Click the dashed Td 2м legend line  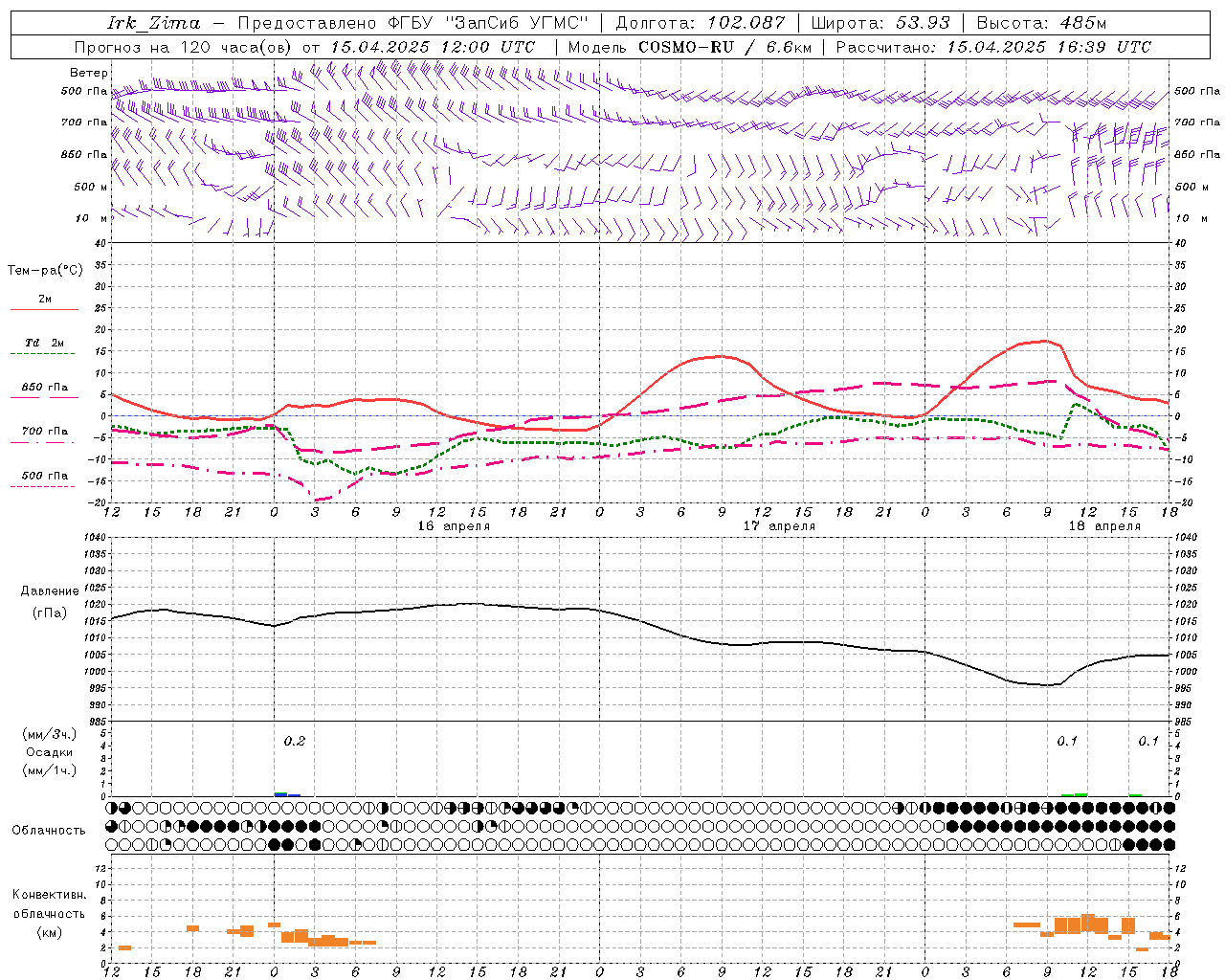click(x=42, y=354)
